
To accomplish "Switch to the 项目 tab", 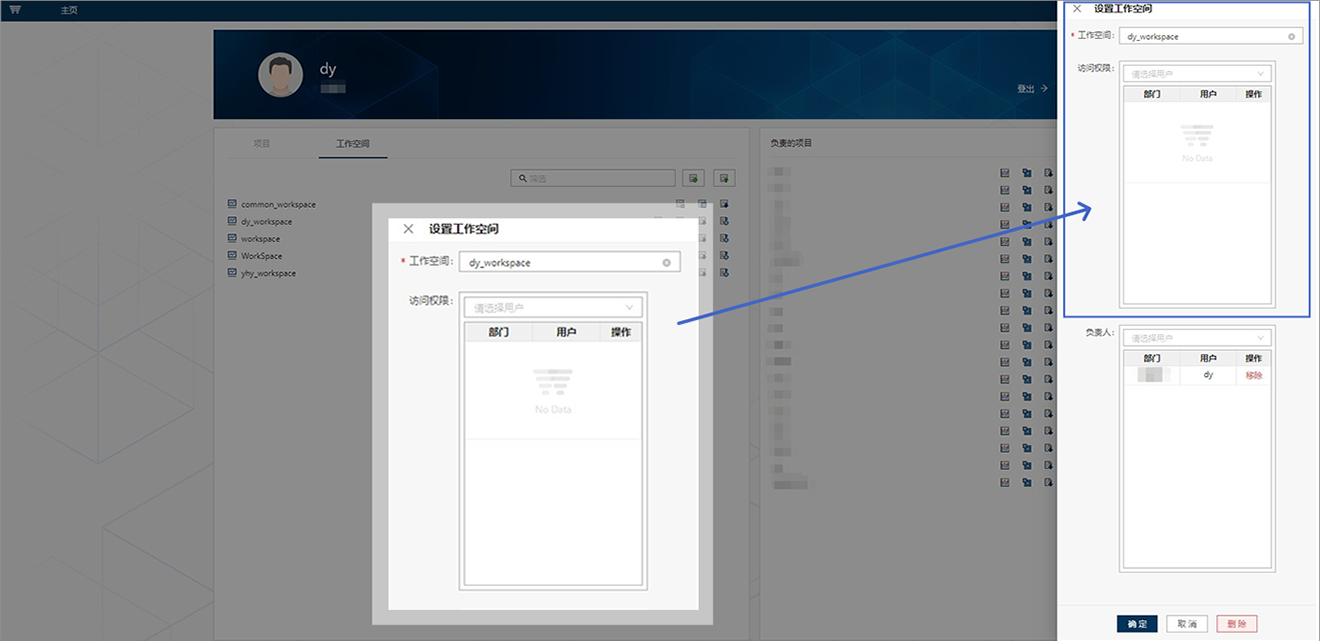I will coord(261,144).
